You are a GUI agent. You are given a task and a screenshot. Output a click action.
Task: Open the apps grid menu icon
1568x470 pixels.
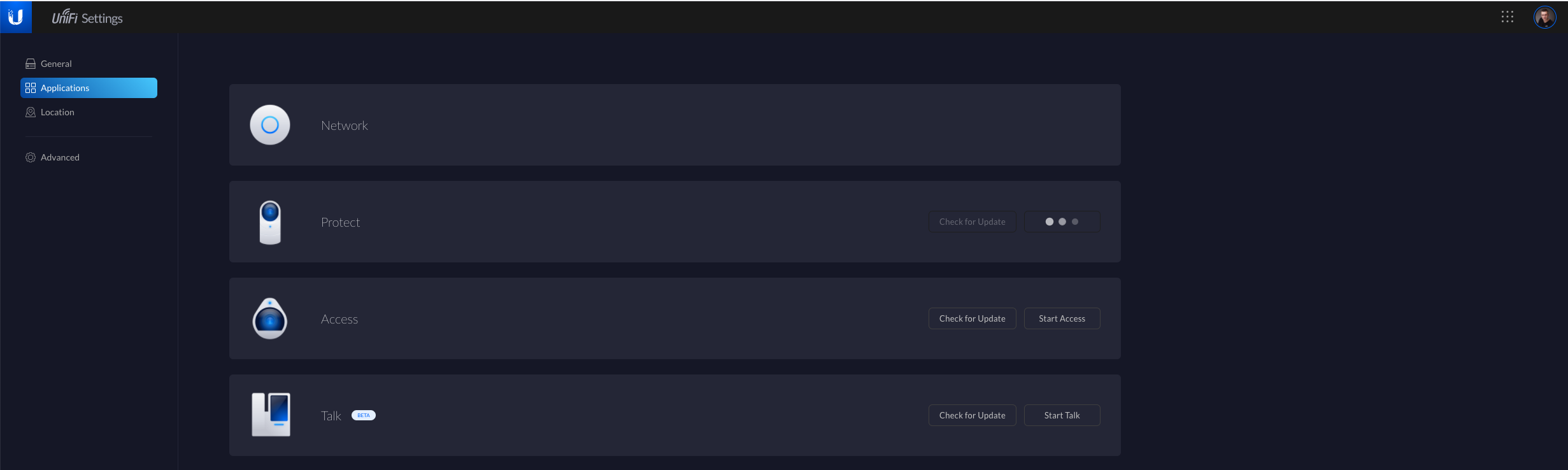(x=1507, y=17)
